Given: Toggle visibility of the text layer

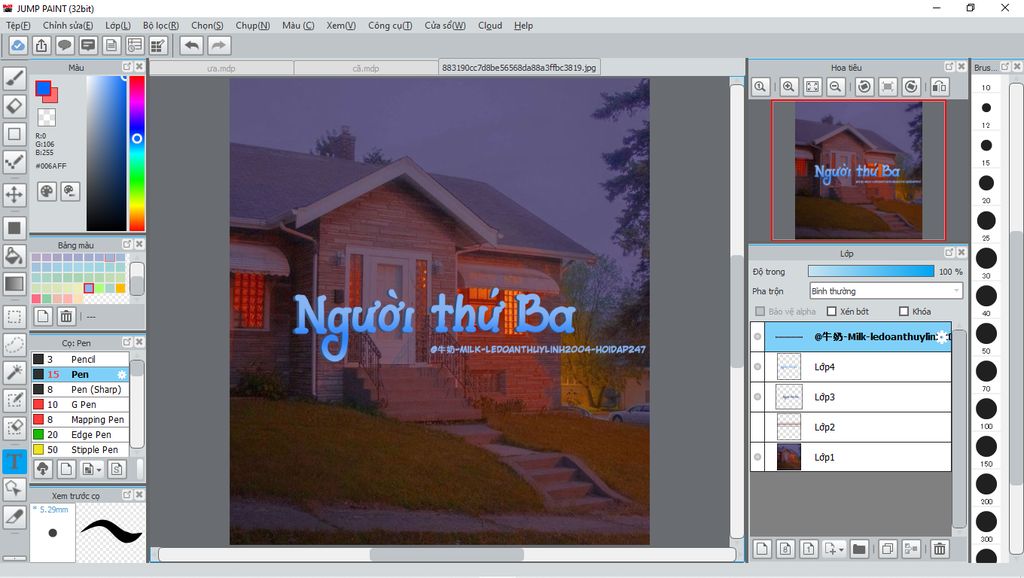Looking at the screenshot, I should [758, 337].
